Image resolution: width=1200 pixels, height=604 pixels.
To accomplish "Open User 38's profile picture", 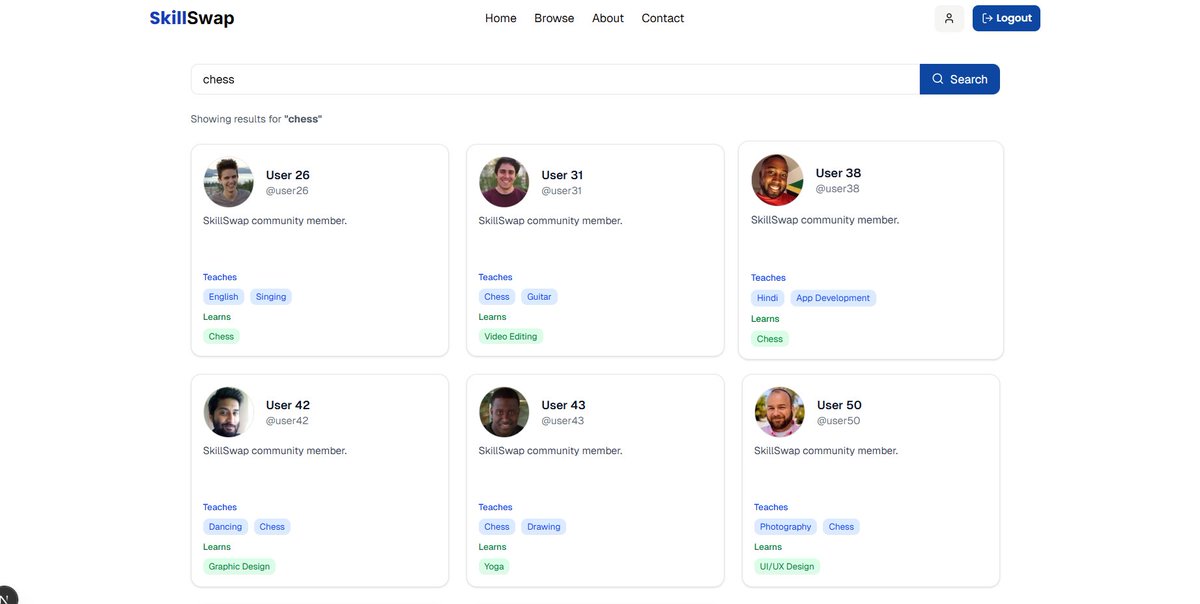I will pyautogui.click(x=777, y=181).
